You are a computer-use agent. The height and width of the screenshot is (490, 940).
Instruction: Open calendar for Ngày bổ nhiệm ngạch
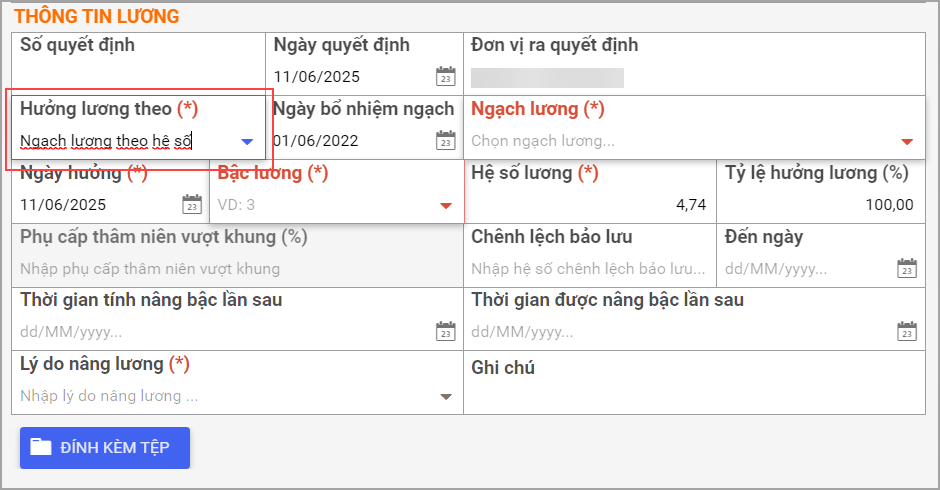[445, 140]
